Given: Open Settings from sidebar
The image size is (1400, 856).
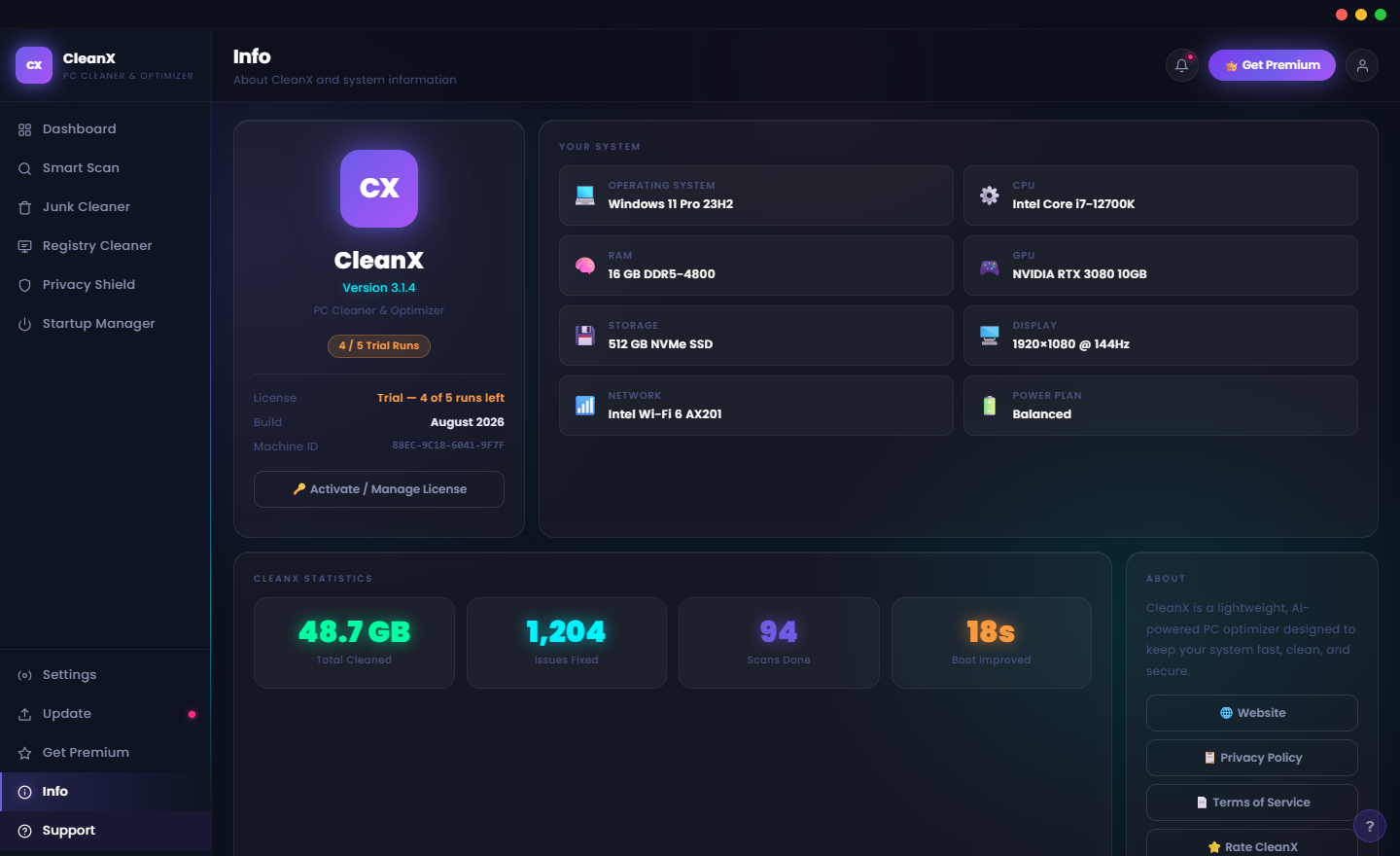Looking at the screenshot, I should (x=105, y=675).
